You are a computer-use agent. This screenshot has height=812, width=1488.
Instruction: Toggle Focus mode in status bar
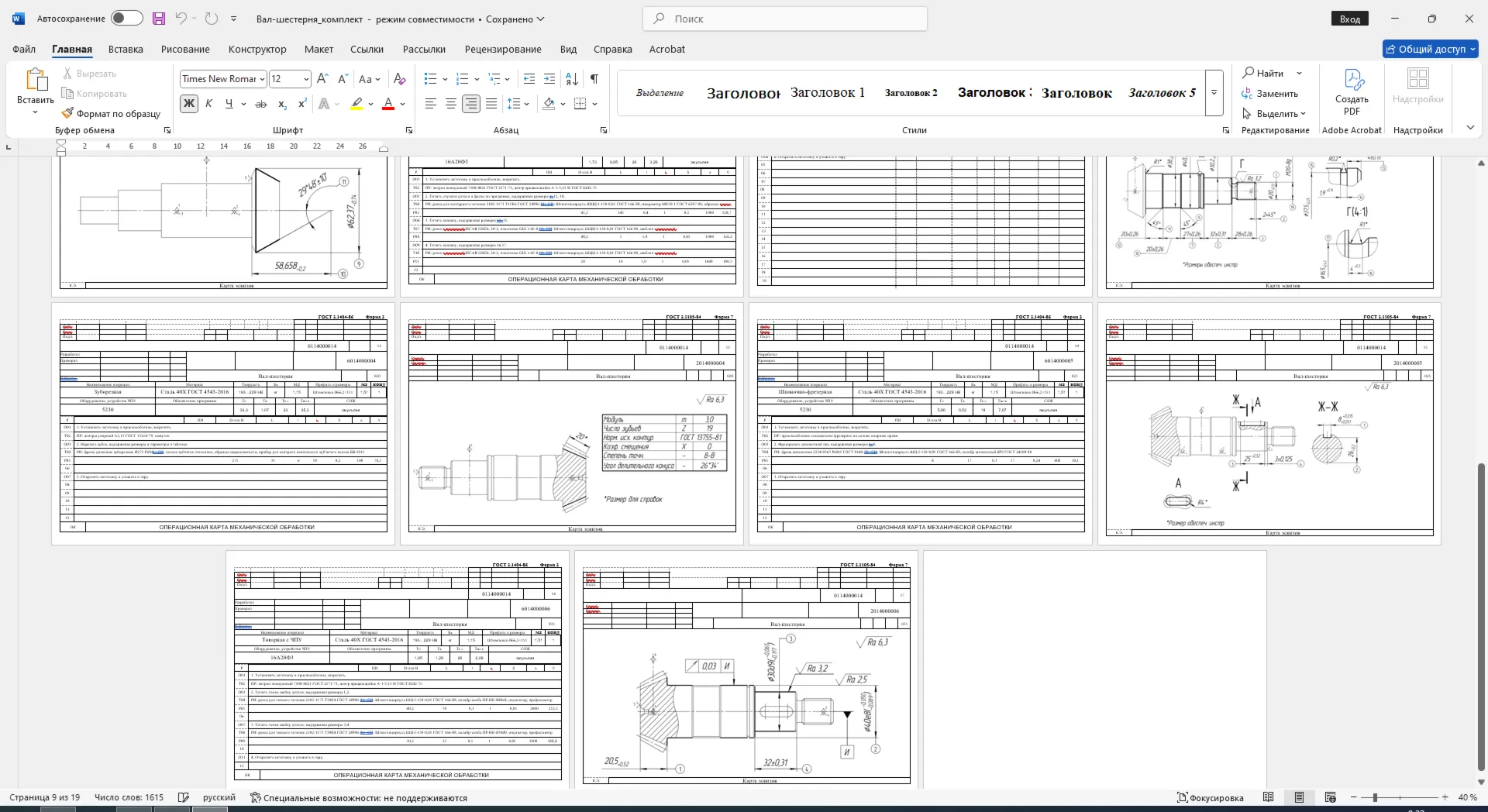[1211, 797]
